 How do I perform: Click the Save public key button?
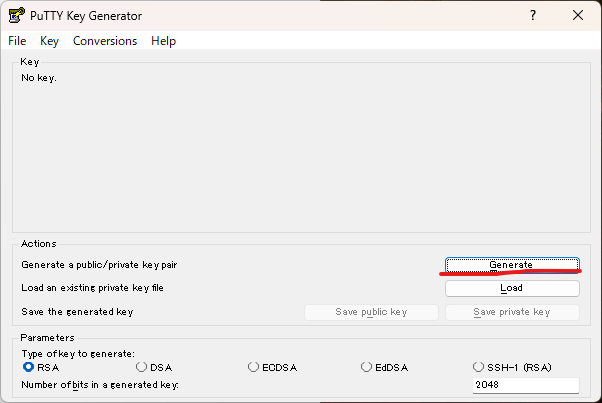point(371,312)
